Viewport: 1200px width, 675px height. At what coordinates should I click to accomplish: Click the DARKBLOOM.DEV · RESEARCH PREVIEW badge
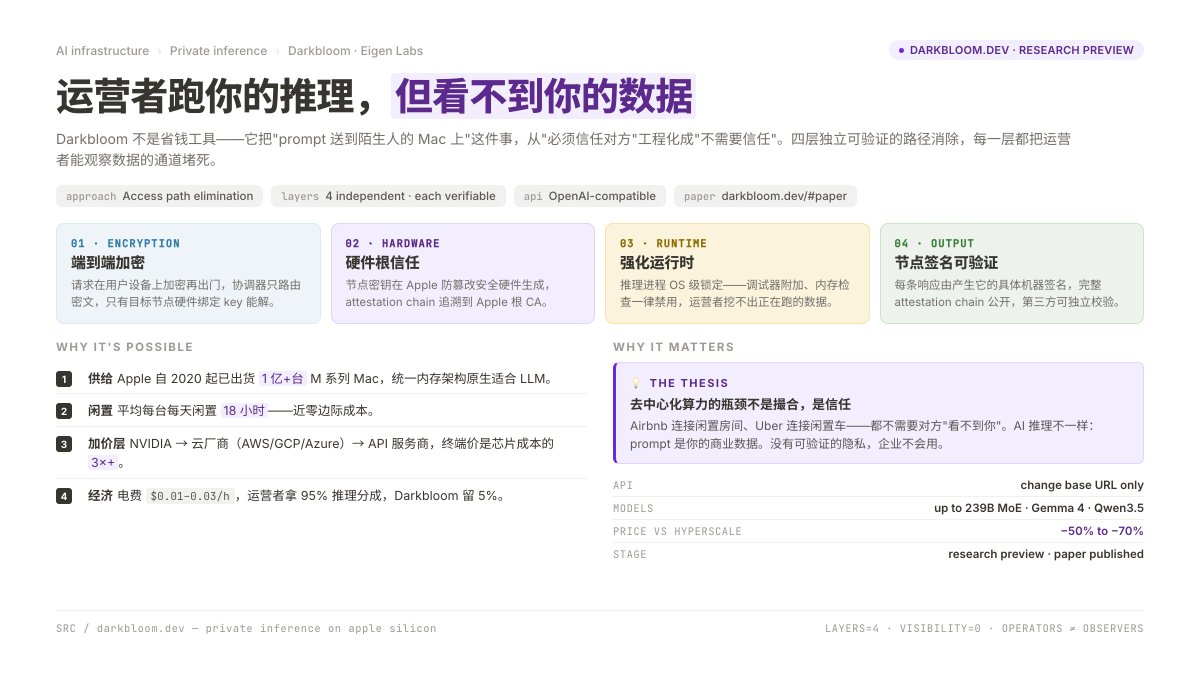pos(1016,50)
